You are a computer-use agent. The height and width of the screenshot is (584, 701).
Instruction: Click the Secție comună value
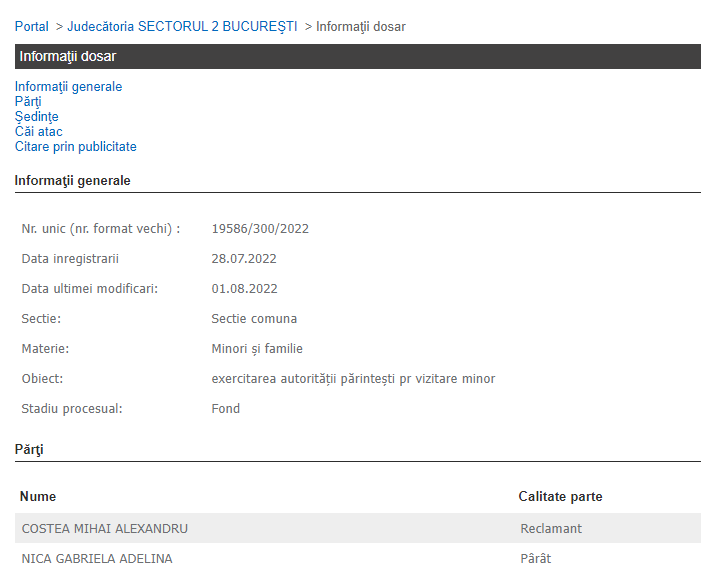pos(254,319)
